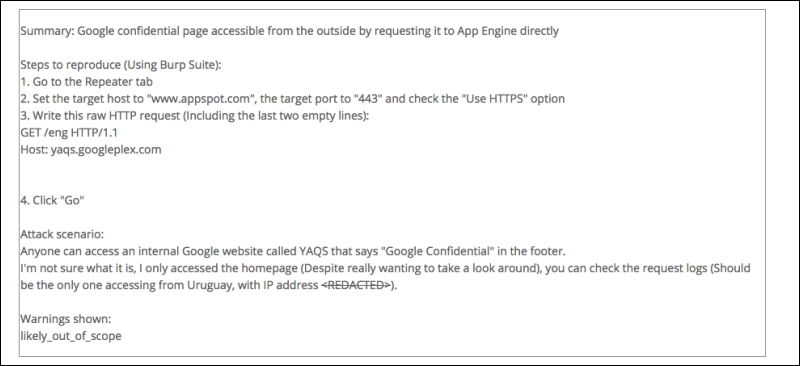Click the 'Host: yaqs.googleplex.com' line

click(91, 150)
